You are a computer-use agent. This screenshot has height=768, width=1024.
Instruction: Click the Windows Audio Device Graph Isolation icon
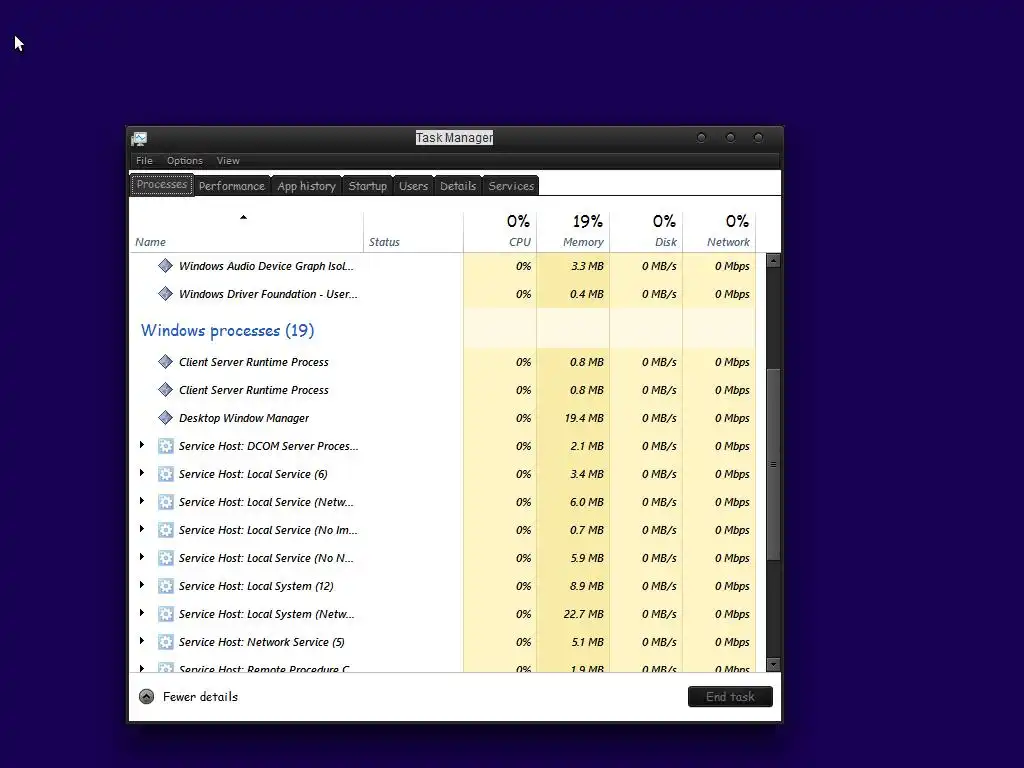click(x=165, y=266)
